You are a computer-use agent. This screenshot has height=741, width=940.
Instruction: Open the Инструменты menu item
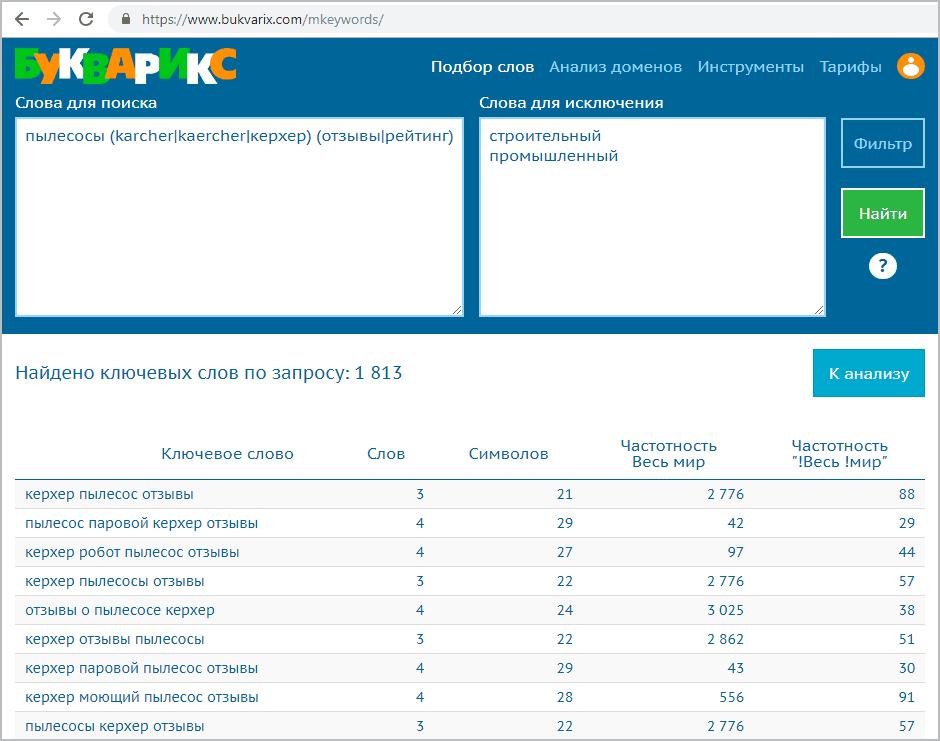pos(751,67)
